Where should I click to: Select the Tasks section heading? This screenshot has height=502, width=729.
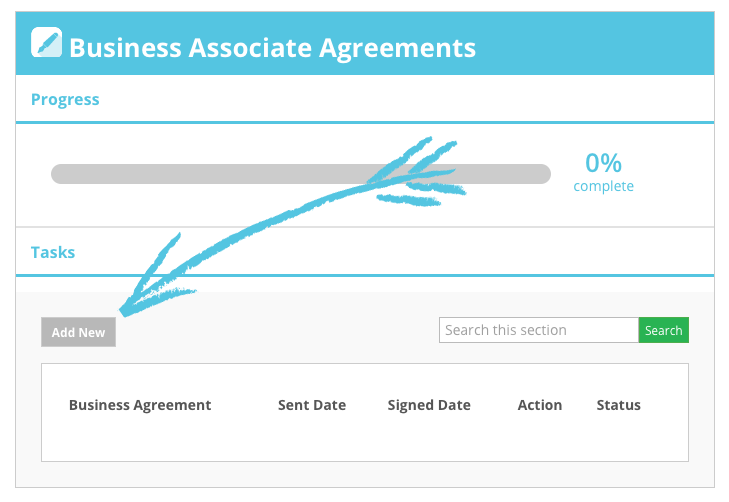pyautogui.click(x=53, y=252)
